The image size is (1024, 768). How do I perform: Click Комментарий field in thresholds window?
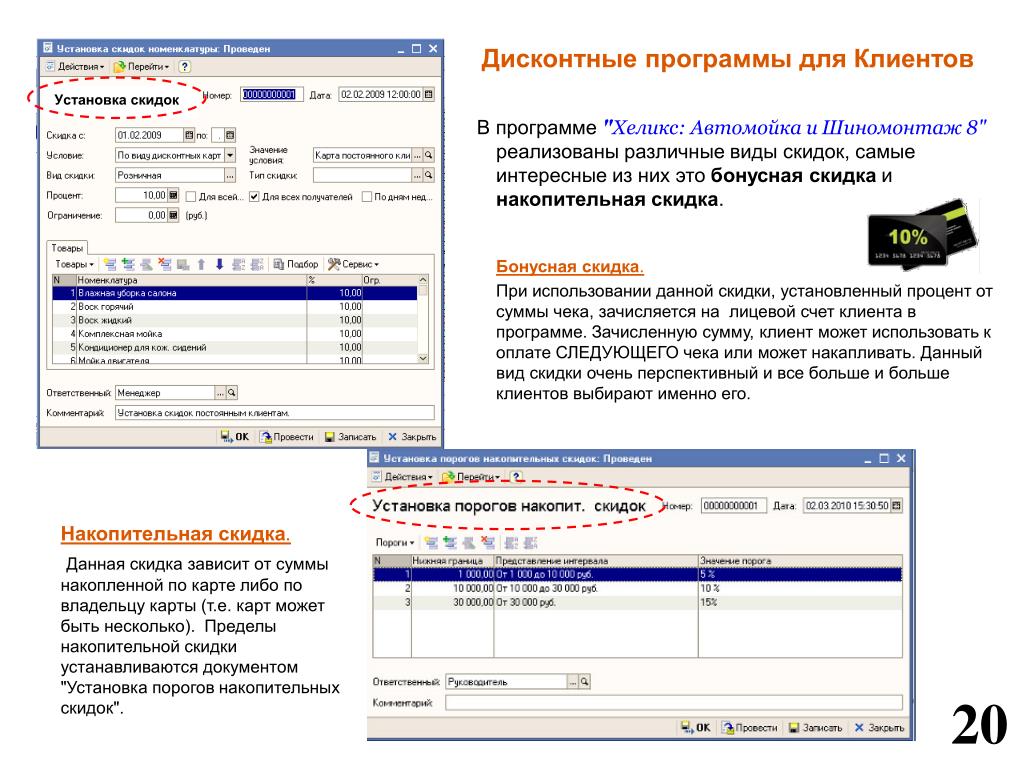tap(674, 703)
